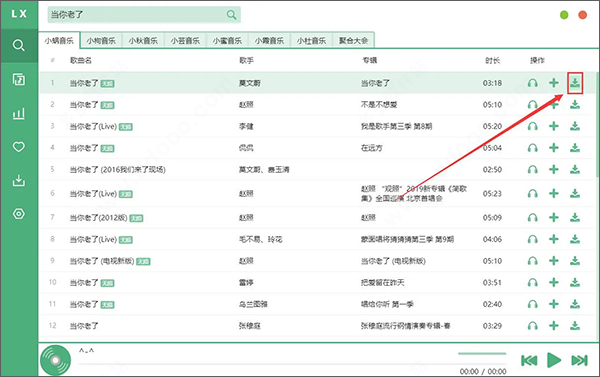Click the spinning disc cover in player bar

(x=55, y=360)
